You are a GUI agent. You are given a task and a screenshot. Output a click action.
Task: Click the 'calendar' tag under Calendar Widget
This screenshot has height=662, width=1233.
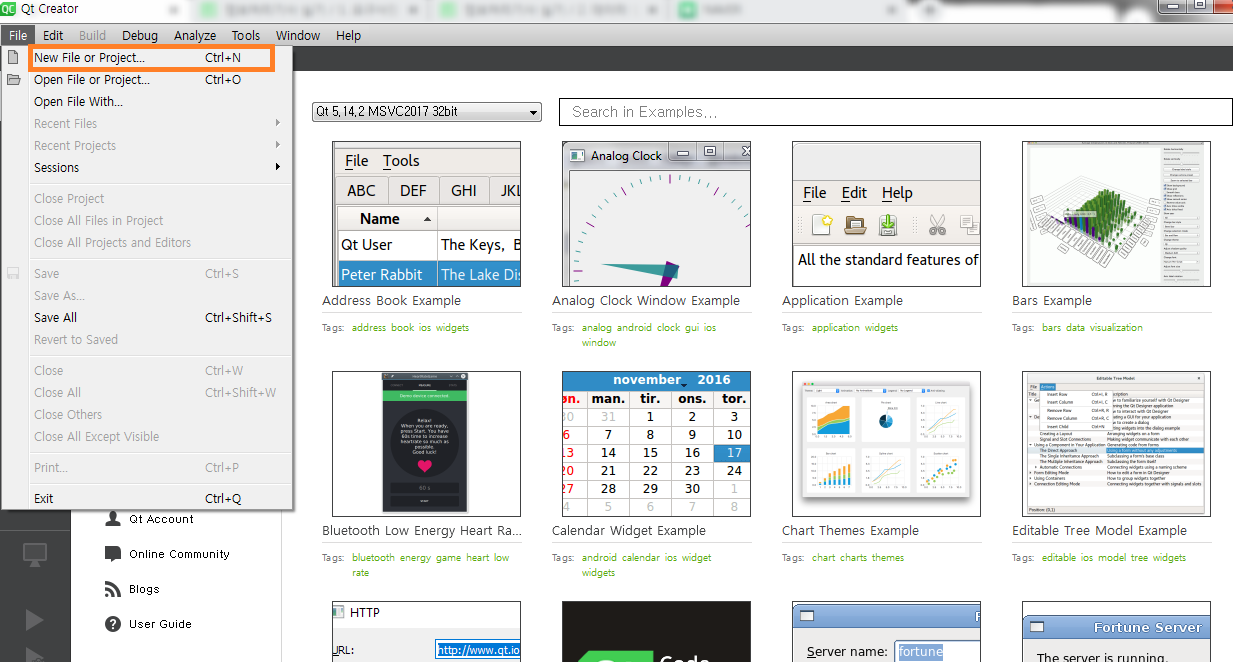[x=640, y=557]
